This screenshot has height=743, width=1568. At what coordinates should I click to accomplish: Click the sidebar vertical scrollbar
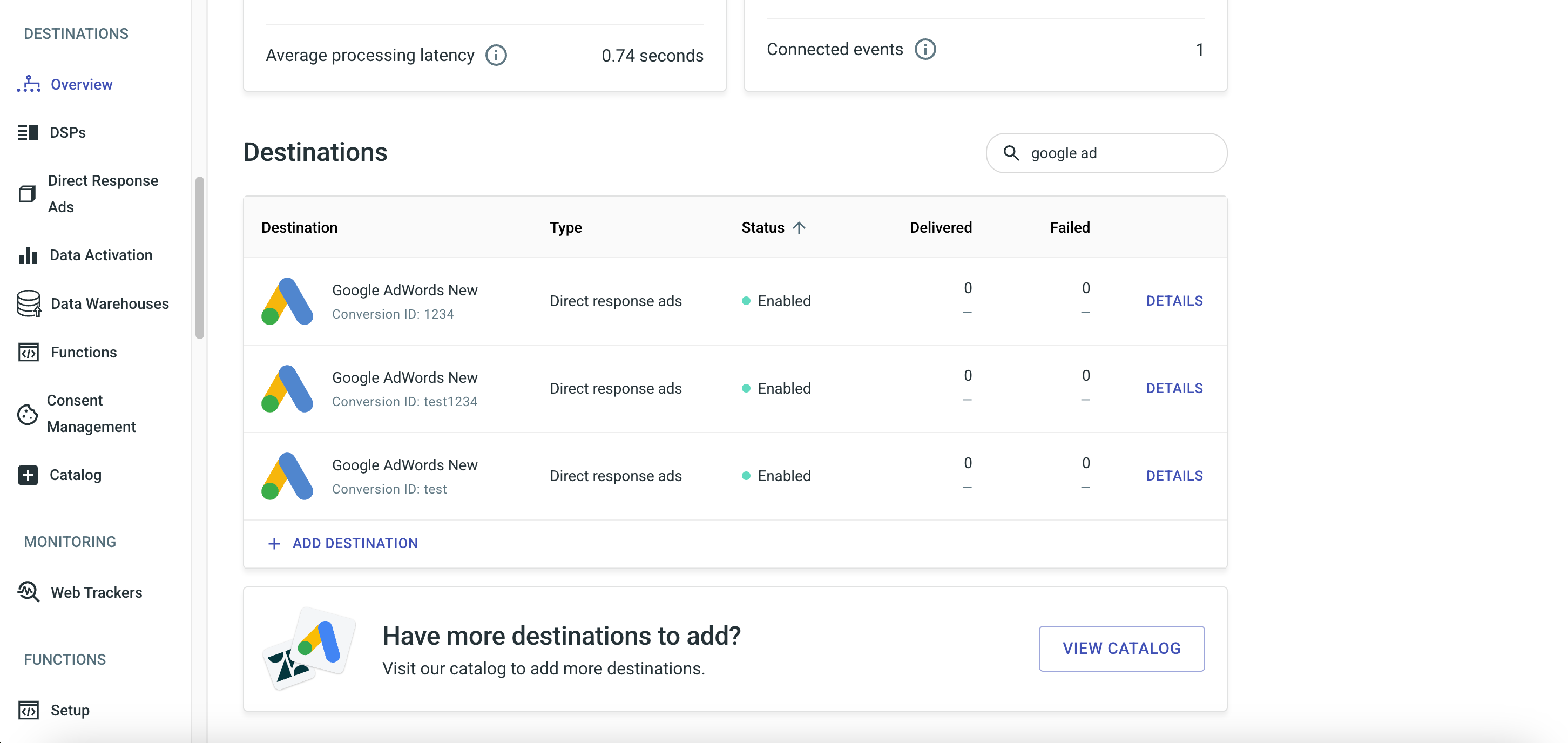click(199, 258)
